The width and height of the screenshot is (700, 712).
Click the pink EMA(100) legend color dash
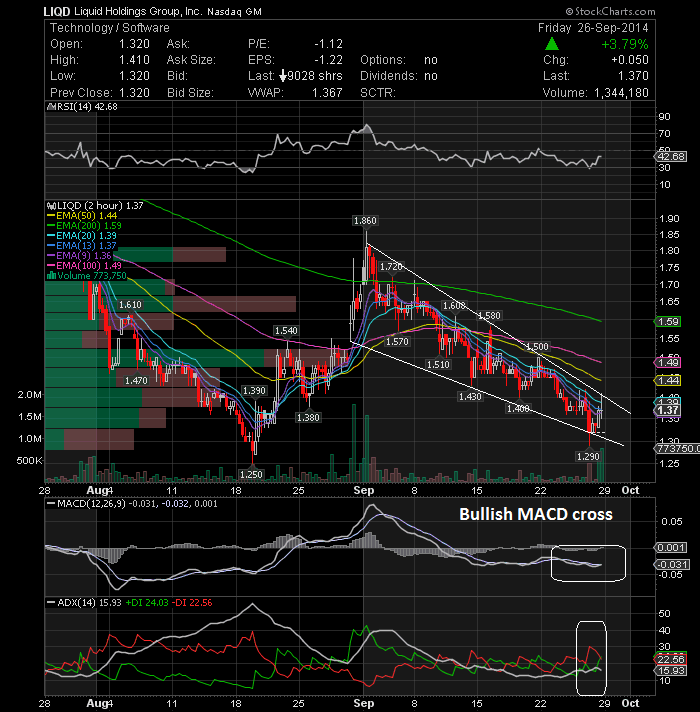pyautogui.click(x=51, y=266)
